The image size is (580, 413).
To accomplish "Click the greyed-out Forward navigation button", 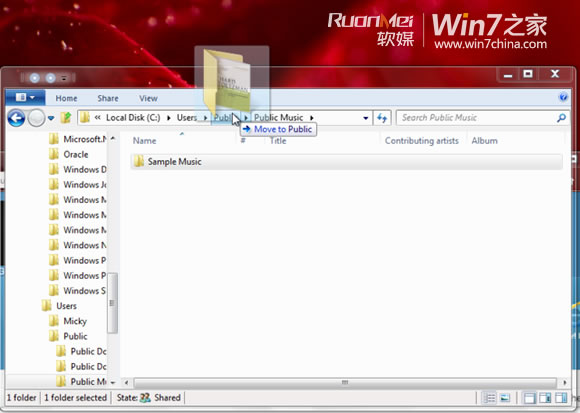I will pyautogui.click(x=36, y=118).
